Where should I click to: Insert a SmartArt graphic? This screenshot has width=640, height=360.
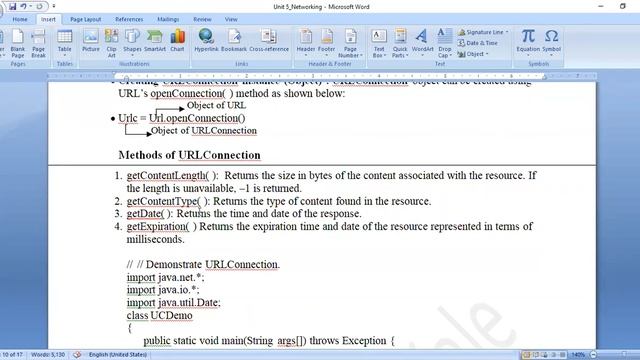tap(155, 41)
